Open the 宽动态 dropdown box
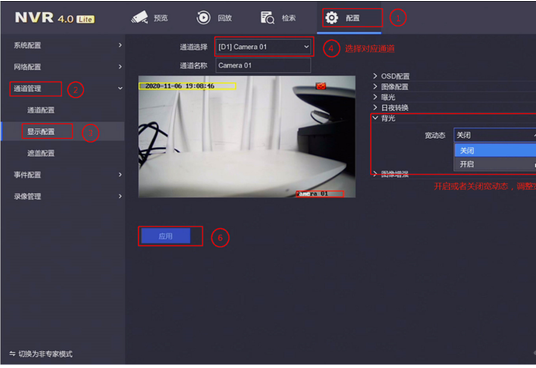 495,135
